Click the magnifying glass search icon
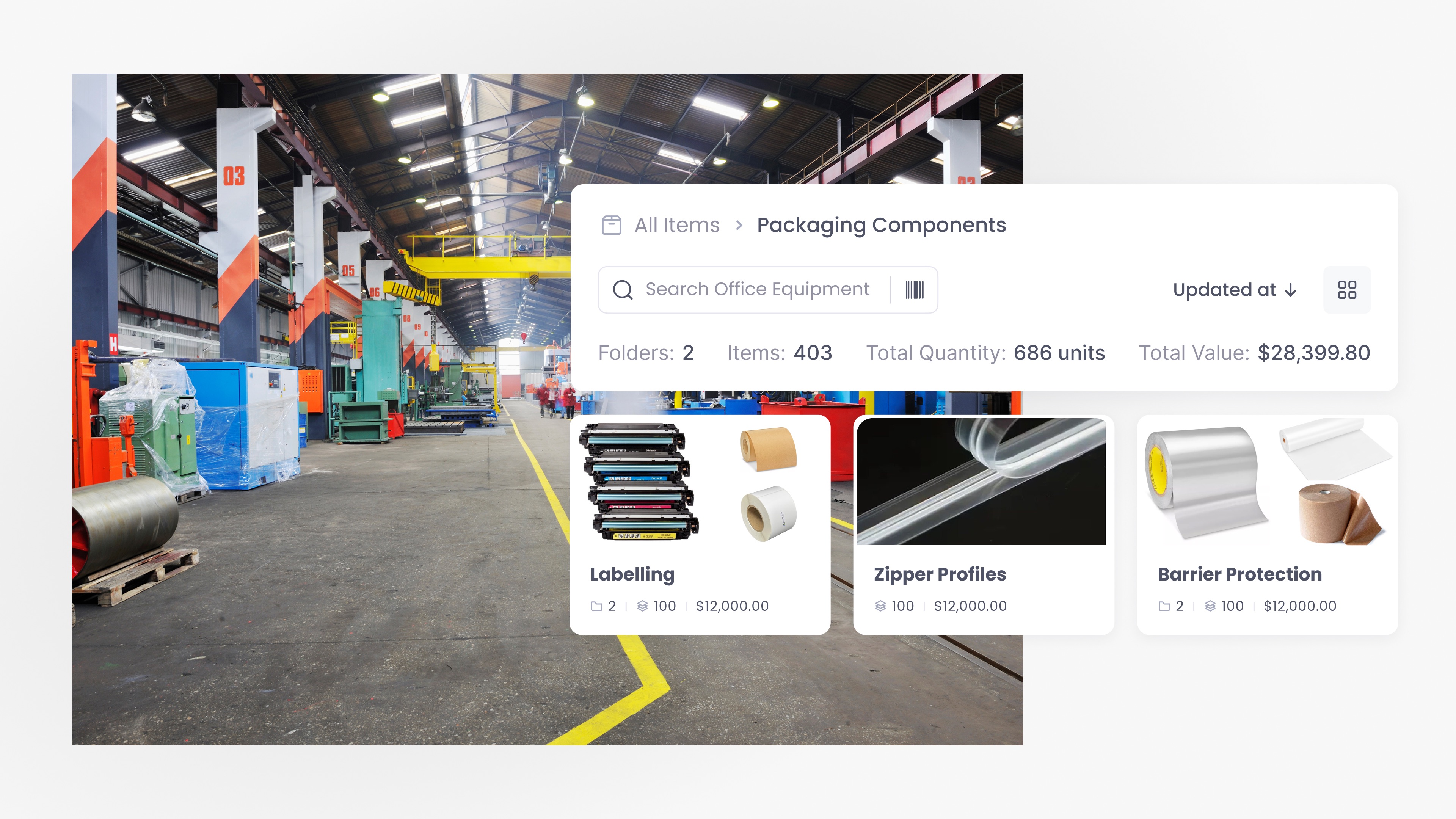Image resolution: width=1456 pixels, height=819 pixels. click(622, 290)
